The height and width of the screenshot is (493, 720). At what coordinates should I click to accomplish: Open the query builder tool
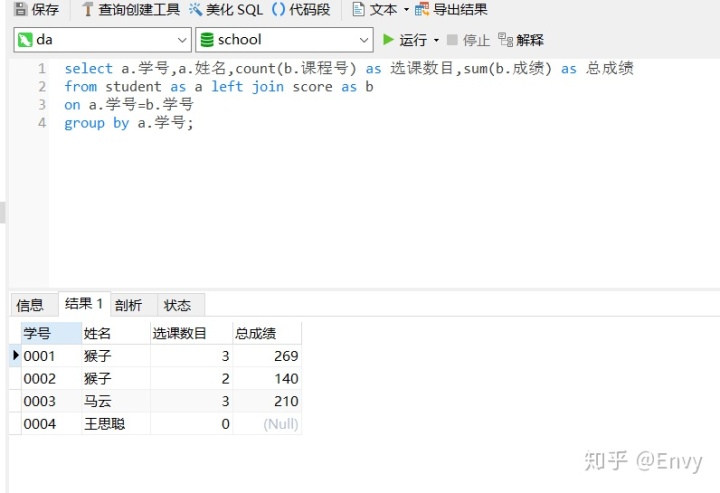pyautogui.click(x=130, y=9)
